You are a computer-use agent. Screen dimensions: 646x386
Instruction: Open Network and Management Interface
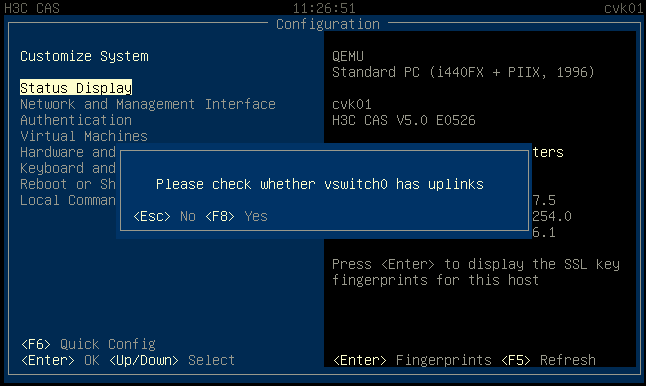[x=148, y=104]
